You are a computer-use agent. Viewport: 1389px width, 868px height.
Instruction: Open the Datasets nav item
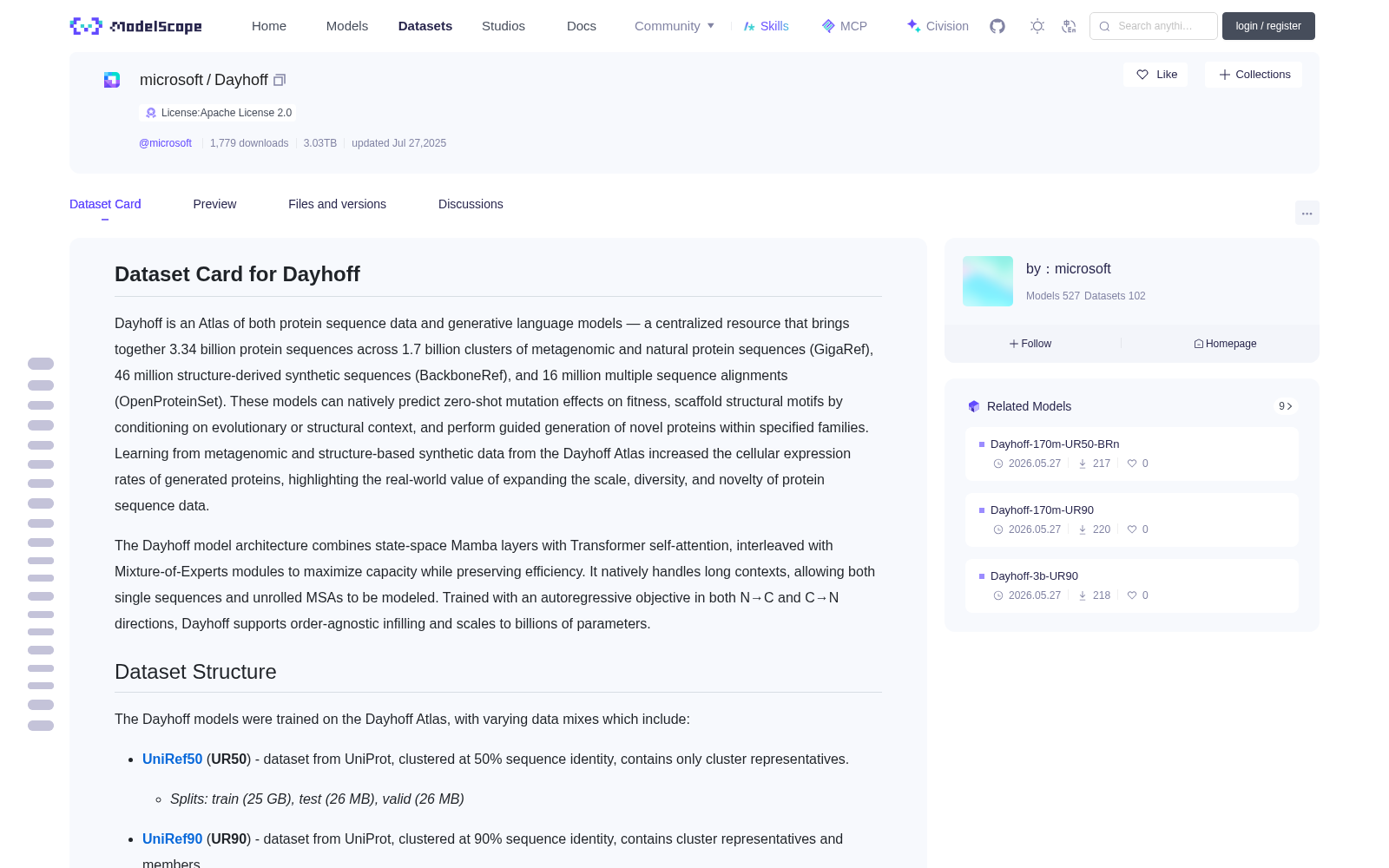[425, 26]
